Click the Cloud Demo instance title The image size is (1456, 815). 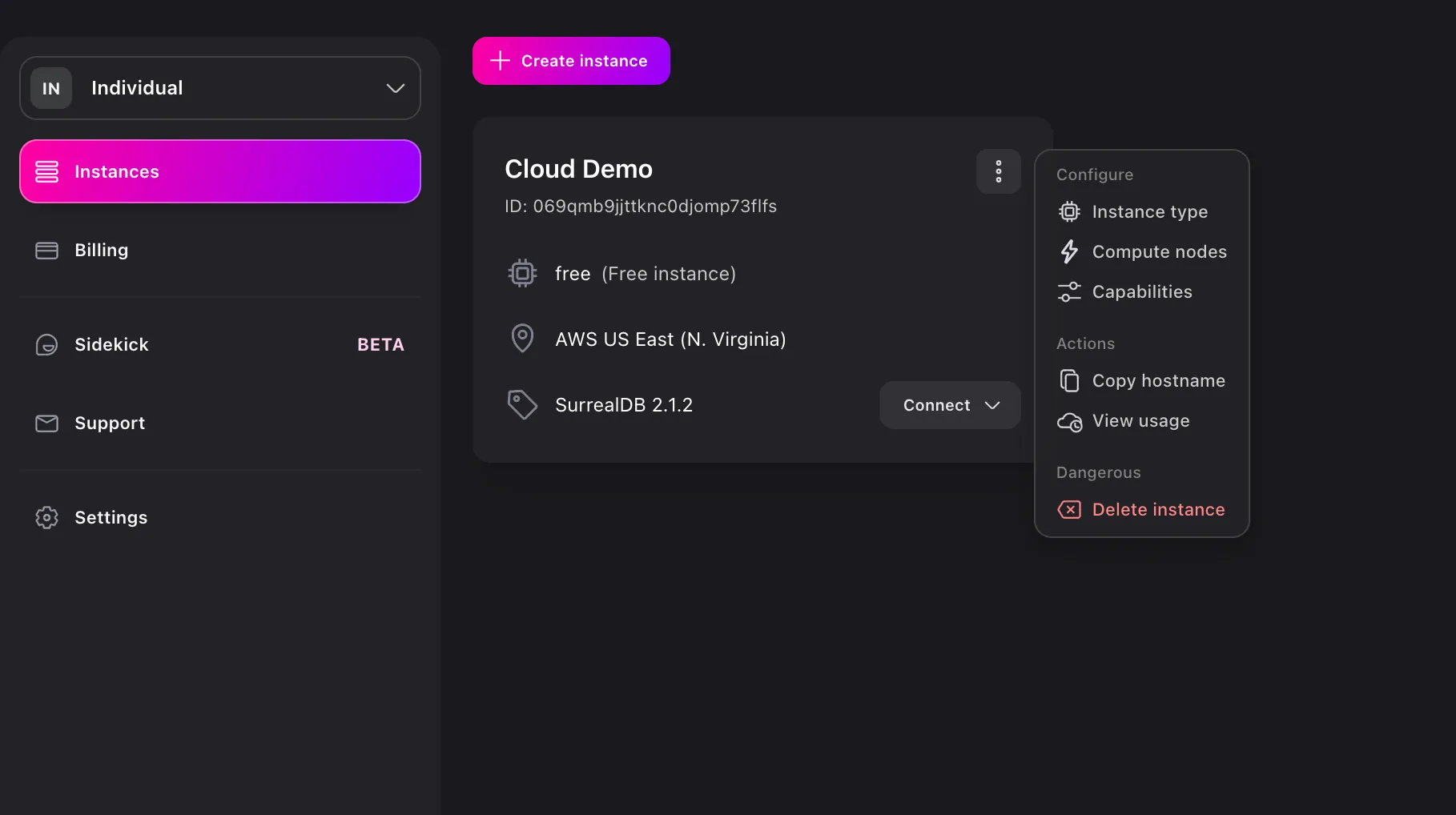[x=578, y=169]
